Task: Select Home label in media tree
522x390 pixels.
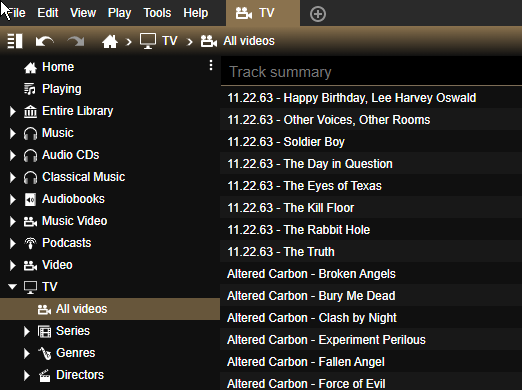Action: 58,67
